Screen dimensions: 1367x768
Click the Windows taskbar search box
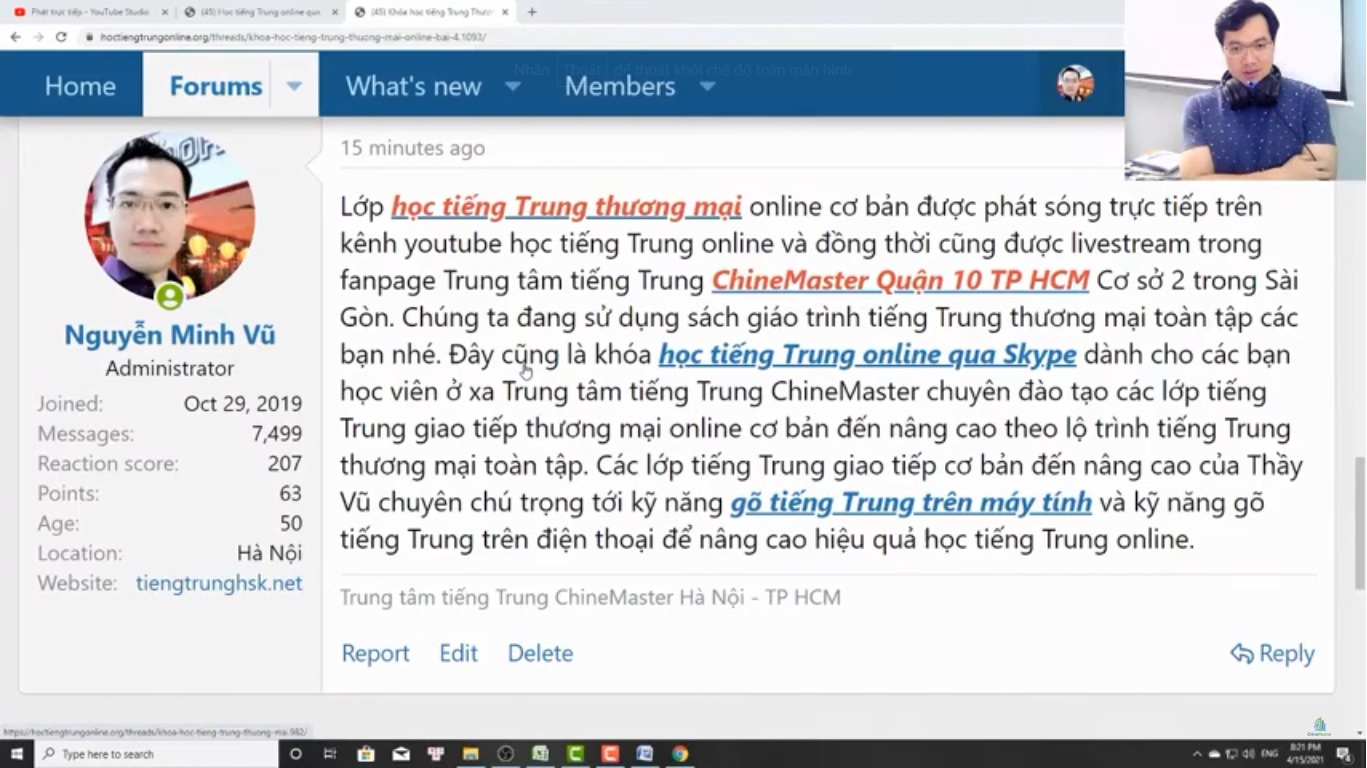(x=160, y=754)
